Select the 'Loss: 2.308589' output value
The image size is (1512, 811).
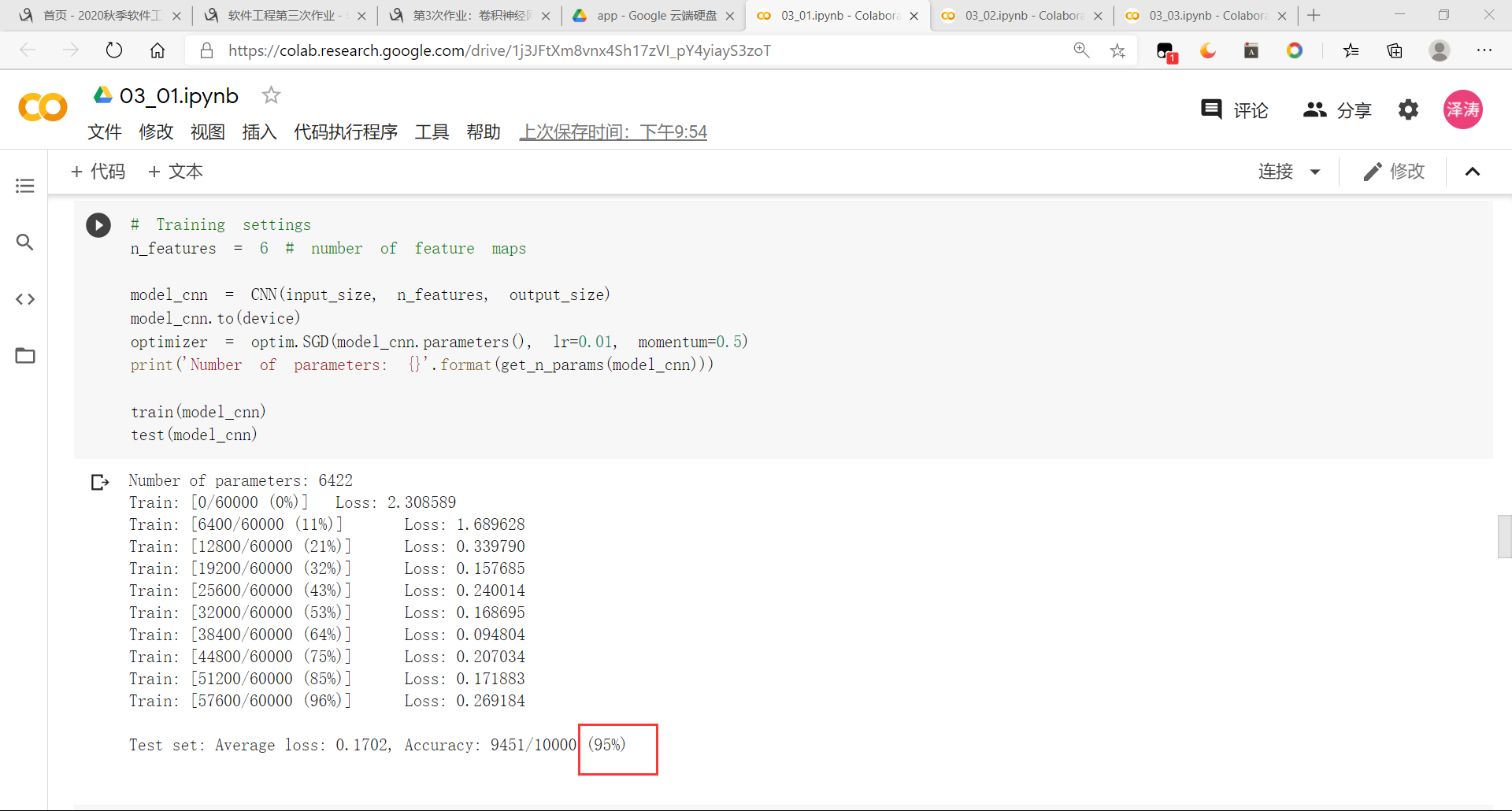(x=395, y=502)
